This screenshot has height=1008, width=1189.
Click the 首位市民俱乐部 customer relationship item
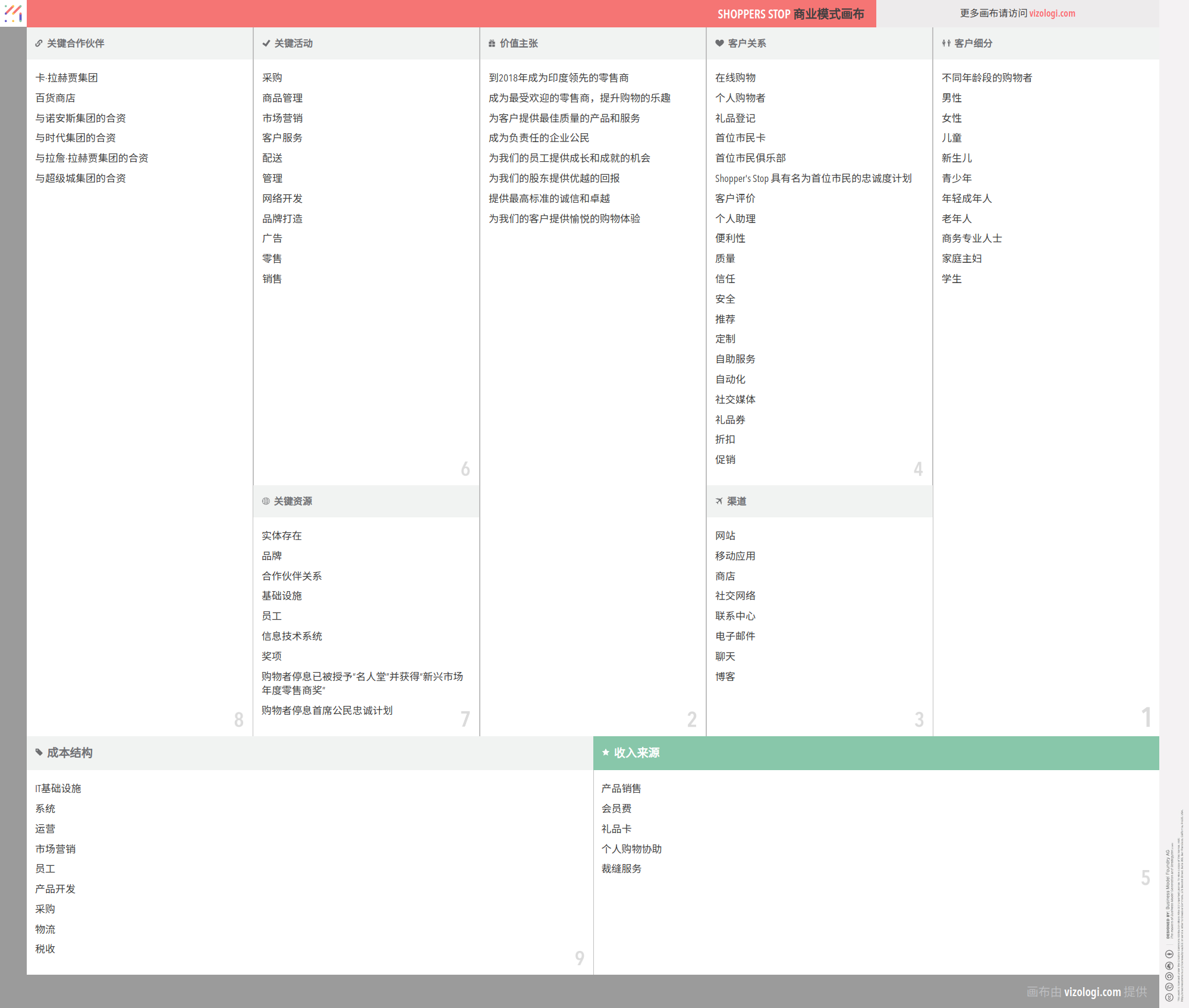[x=750, y=158]
